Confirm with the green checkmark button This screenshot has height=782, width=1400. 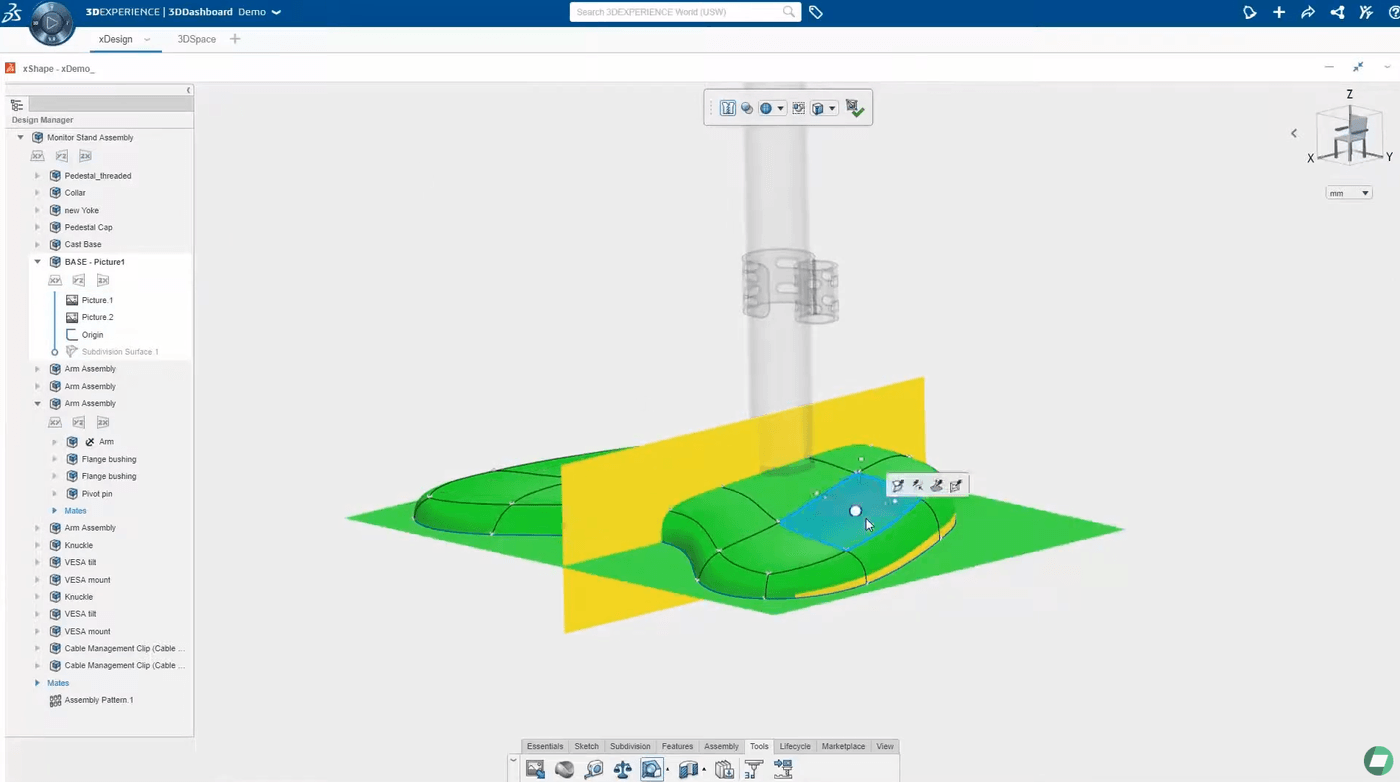(x=857, y=108)
